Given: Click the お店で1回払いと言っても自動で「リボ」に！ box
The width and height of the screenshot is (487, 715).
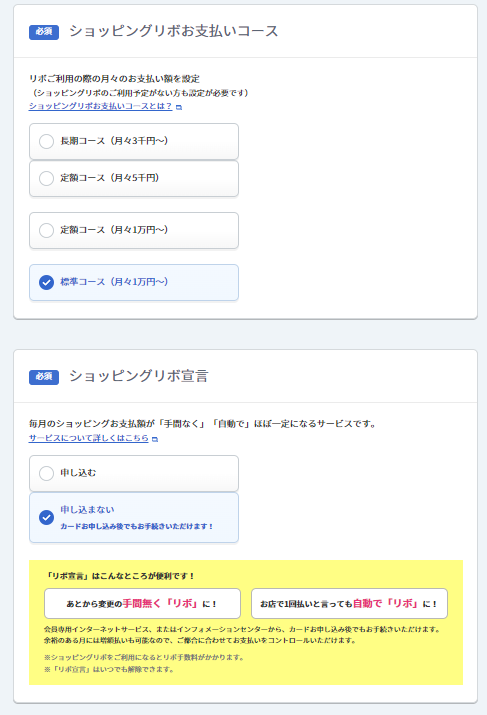Looking at the screenshot, I should pos(349,603).
